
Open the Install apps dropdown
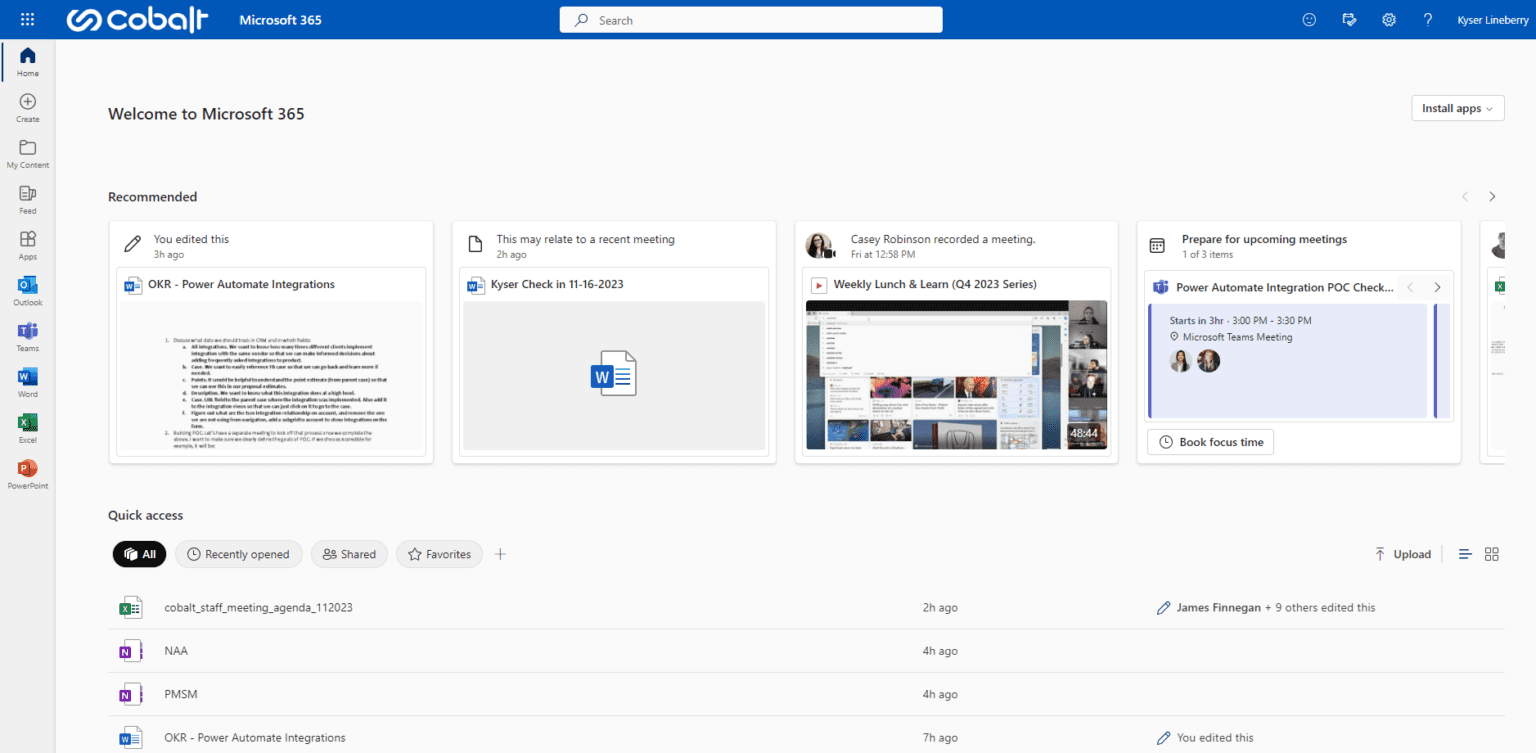1457,107
